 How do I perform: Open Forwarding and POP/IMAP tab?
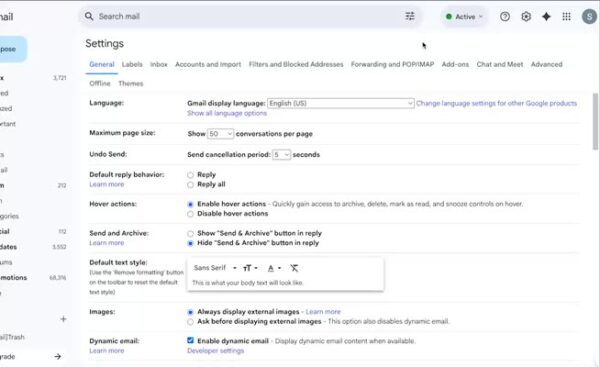[393, 64]
